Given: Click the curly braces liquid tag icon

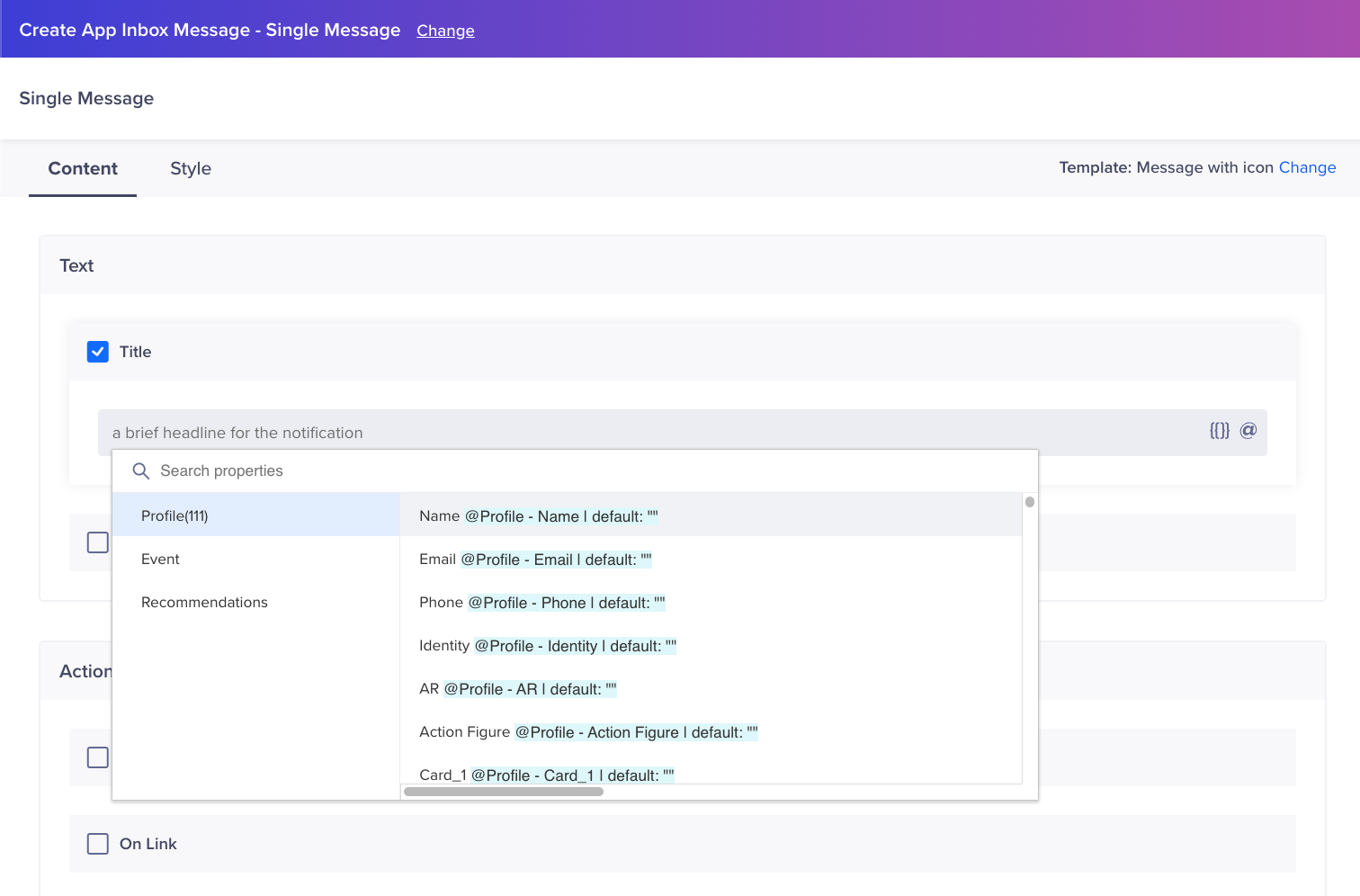Looking at the screenshot, I should (x=1219, y=431).
